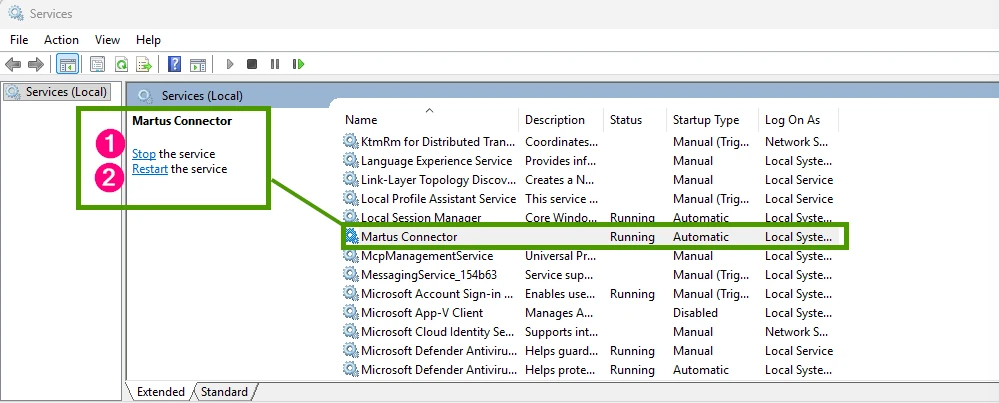Click the Stop Service square icon
999x403 pixels.
pyautogui.click(x=252, y=64)
